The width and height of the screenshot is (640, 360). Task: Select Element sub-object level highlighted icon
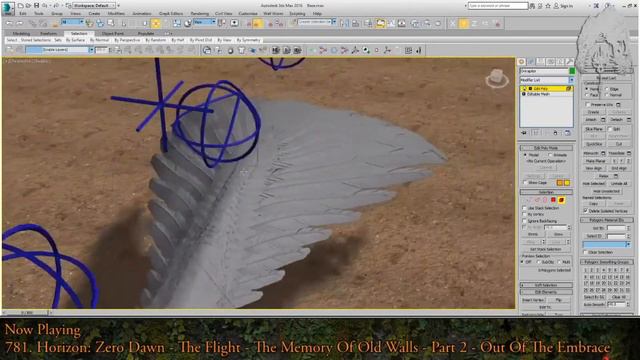[561, 200]
